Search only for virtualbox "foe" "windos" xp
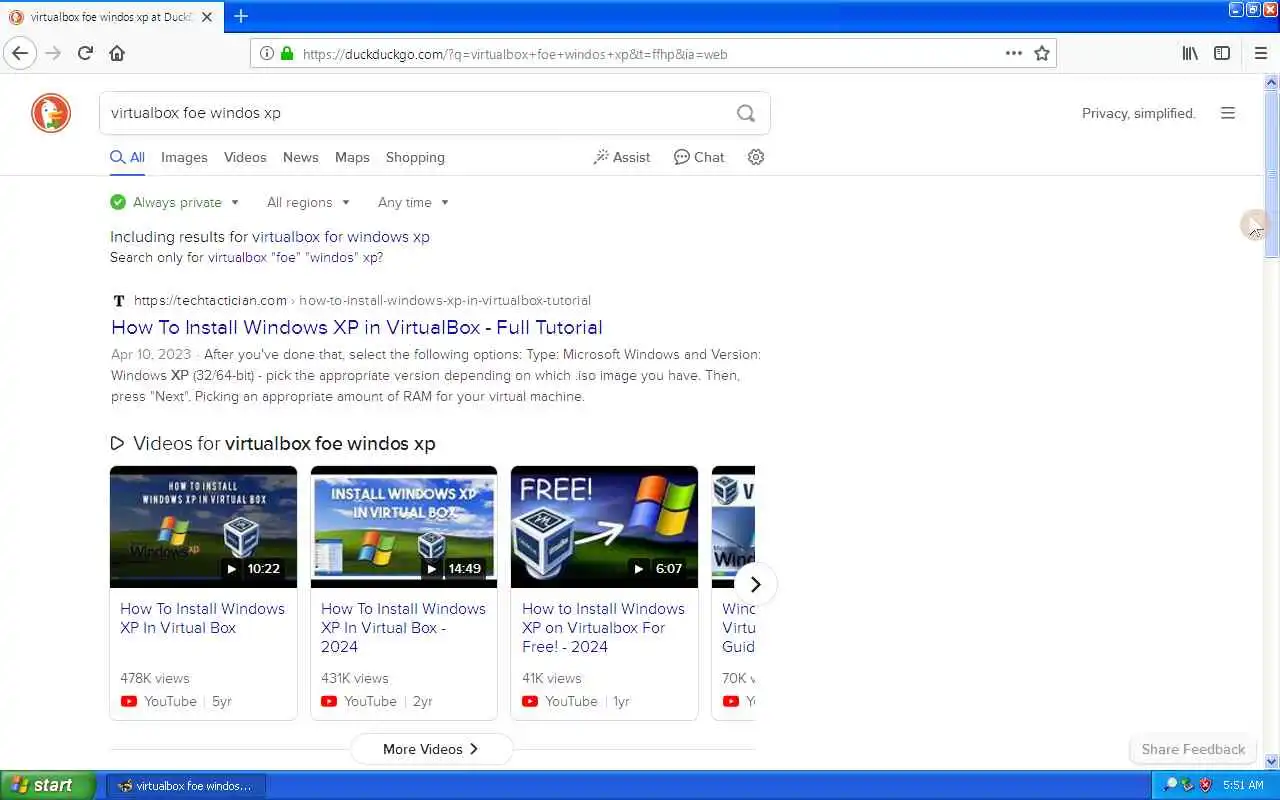 coord(295,257)
